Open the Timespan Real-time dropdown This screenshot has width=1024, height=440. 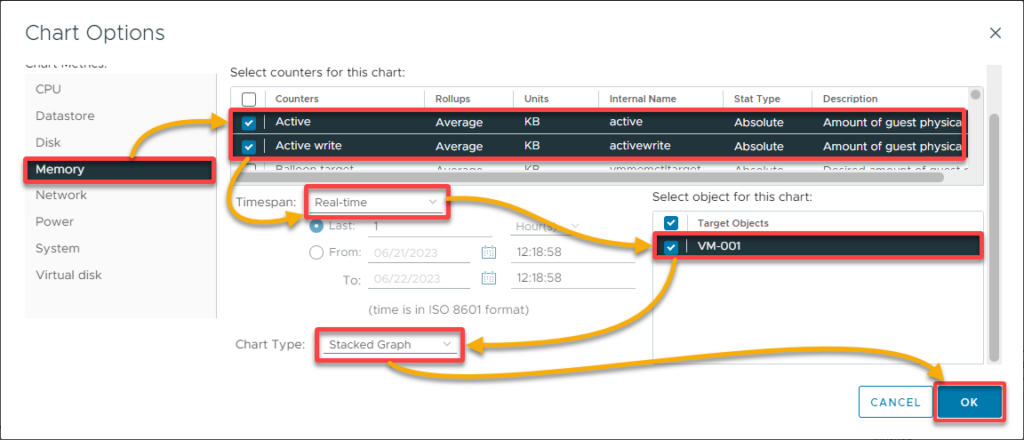[x=377, y=202]
